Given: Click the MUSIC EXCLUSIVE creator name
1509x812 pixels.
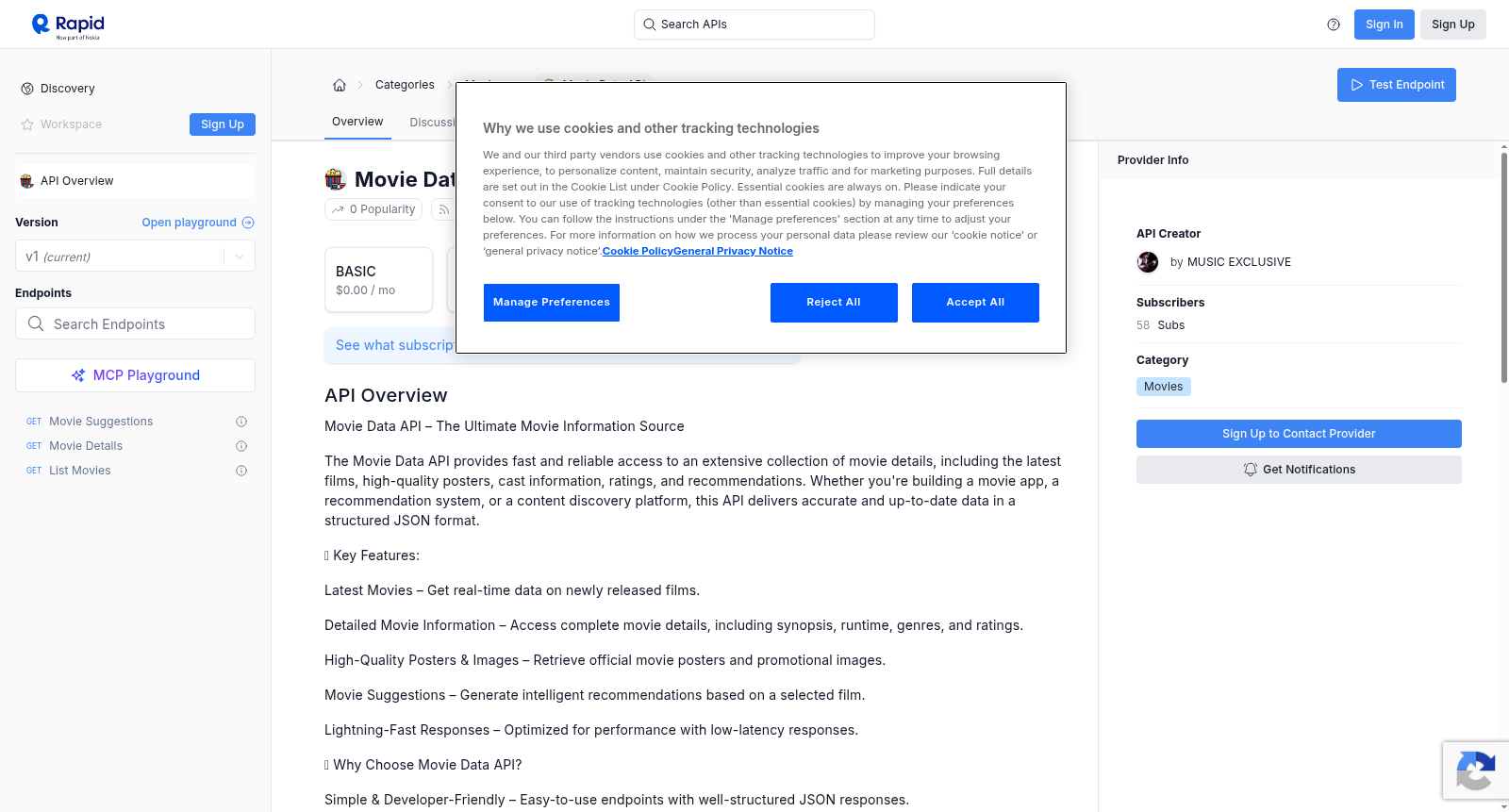Looking at the screenshot, I should click(1239, 262).
